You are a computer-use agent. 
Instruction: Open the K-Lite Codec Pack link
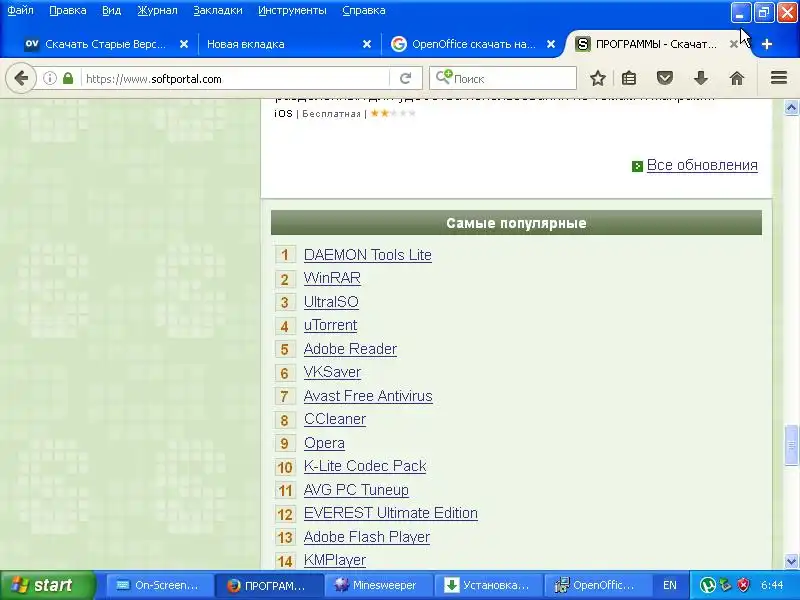[365, 466]
